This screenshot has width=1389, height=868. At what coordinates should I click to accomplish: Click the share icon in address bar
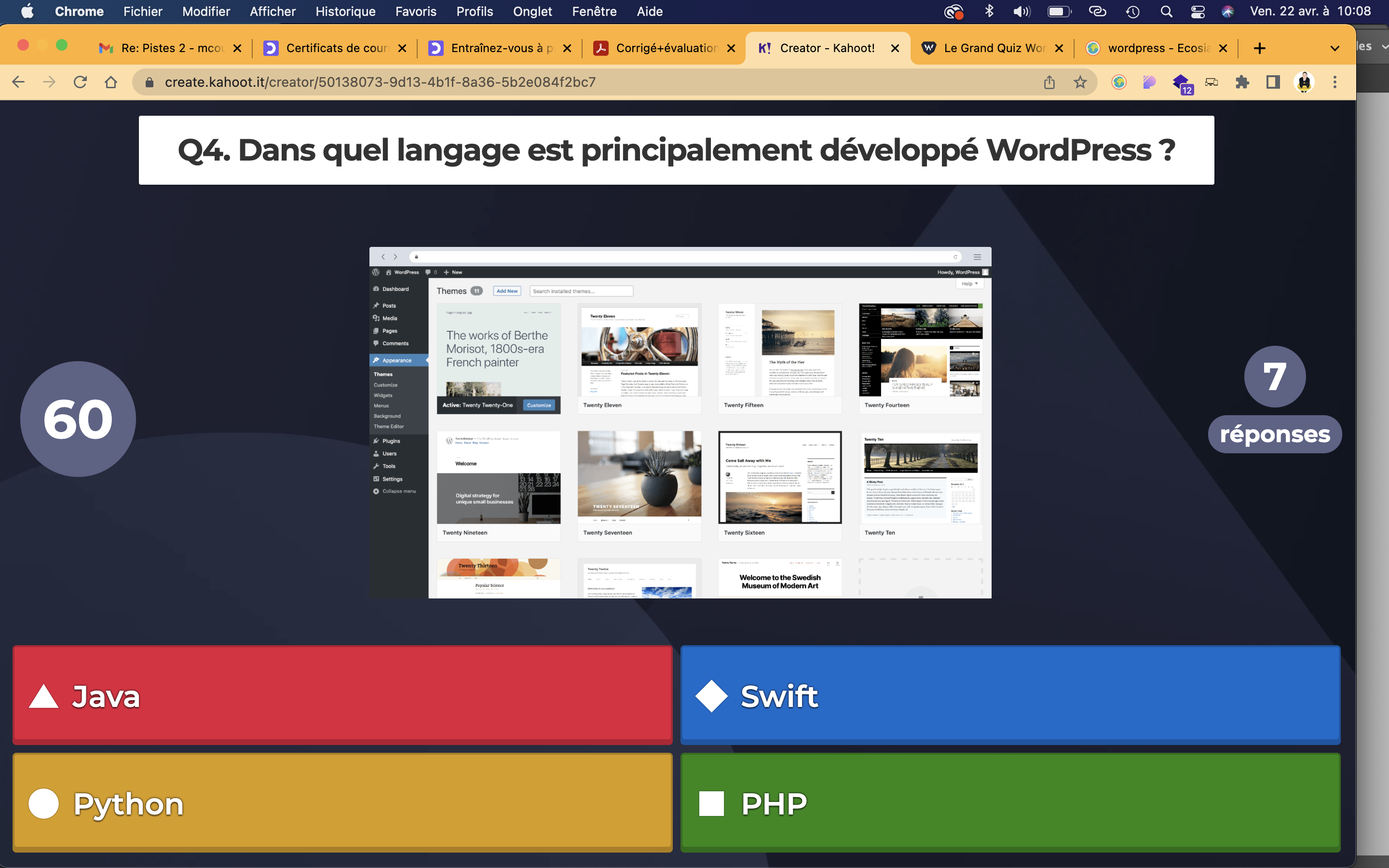pos(1049,82)
